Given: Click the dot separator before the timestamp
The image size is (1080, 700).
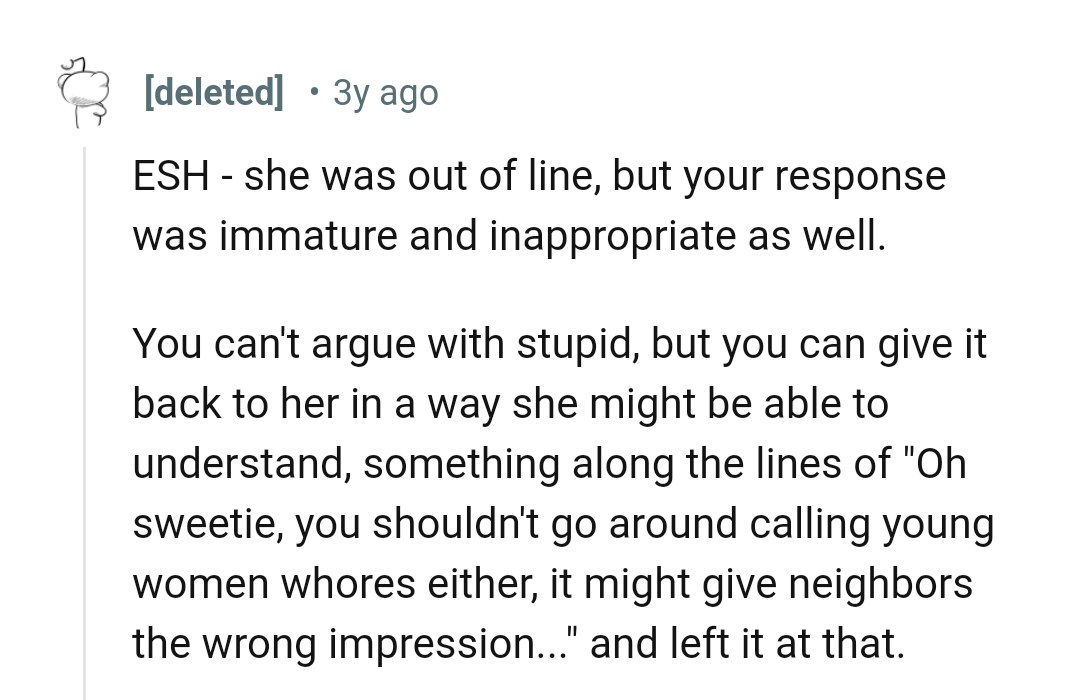Looking at the screenshot, I should click(315, 93).
